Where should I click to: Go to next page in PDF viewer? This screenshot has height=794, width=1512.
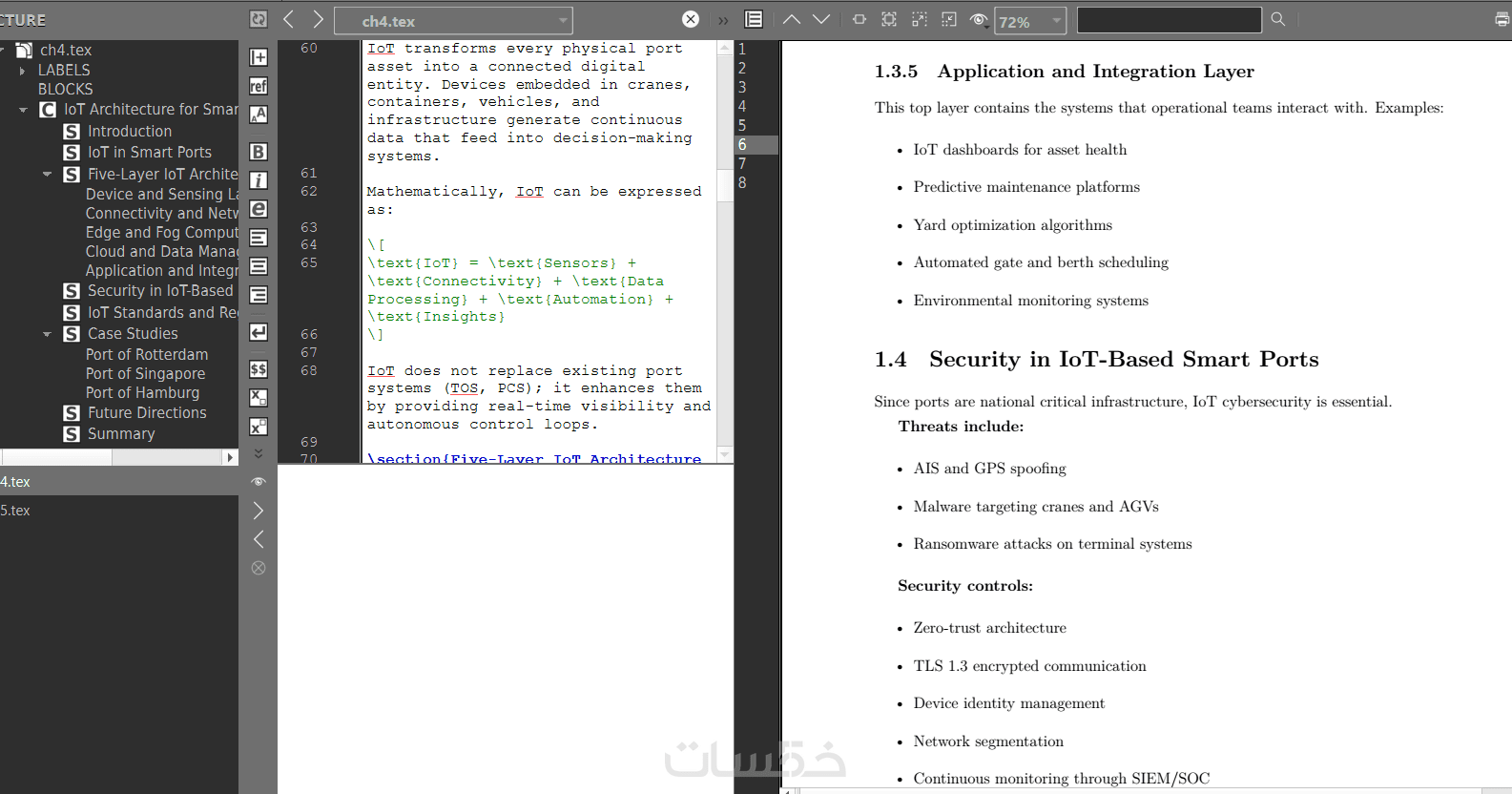(x=821, y=19)
